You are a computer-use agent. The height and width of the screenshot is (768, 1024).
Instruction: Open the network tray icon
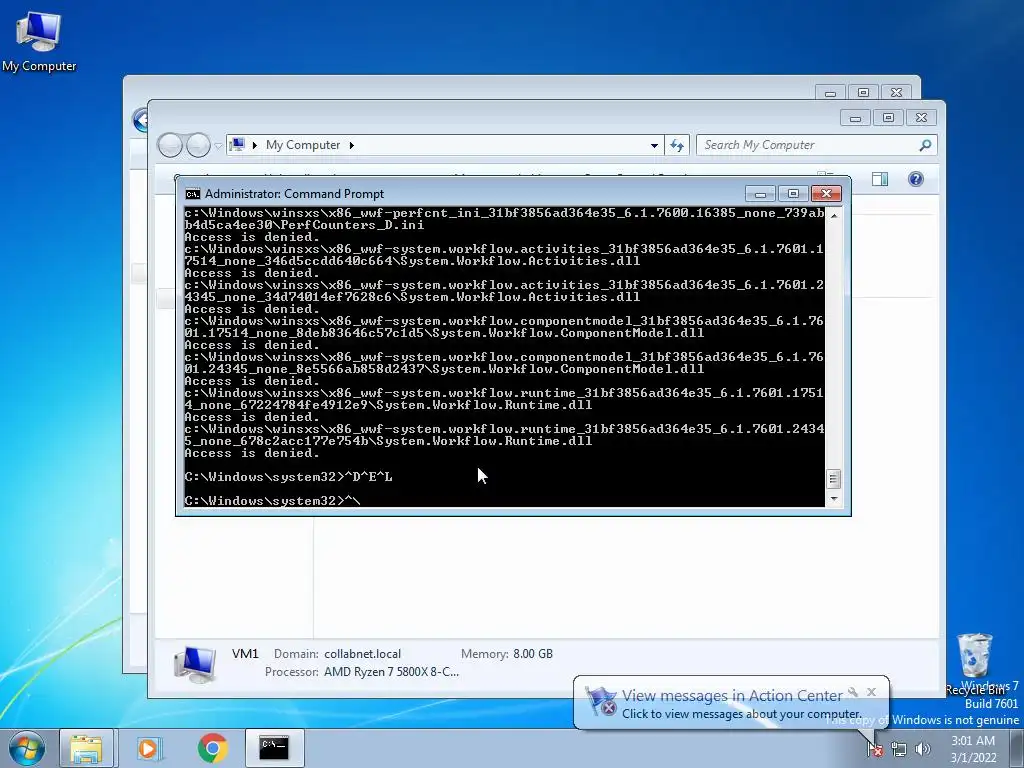click(899, 749)
